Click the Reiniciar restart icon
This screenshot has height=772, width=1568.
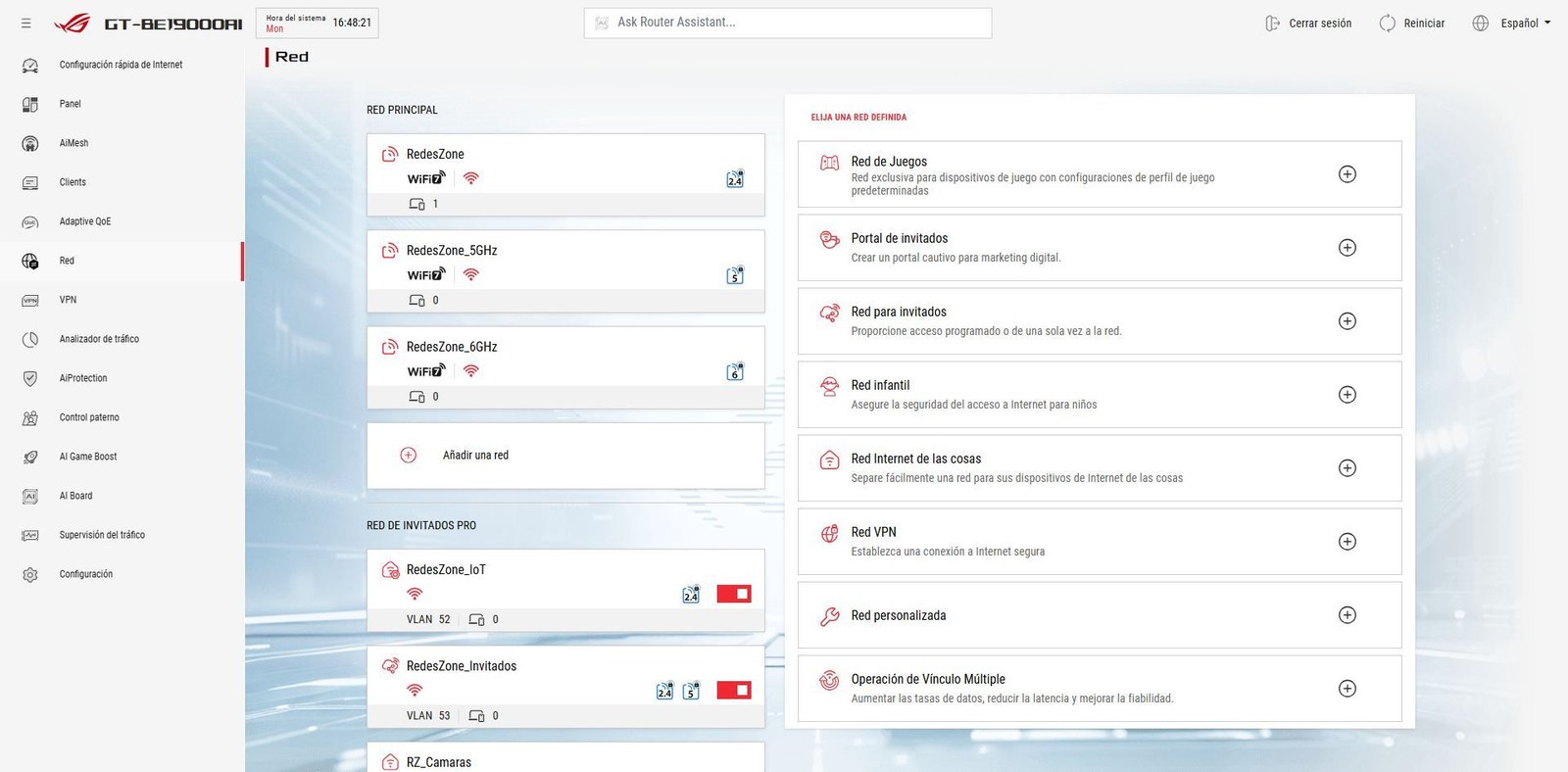click(1387, 24)
